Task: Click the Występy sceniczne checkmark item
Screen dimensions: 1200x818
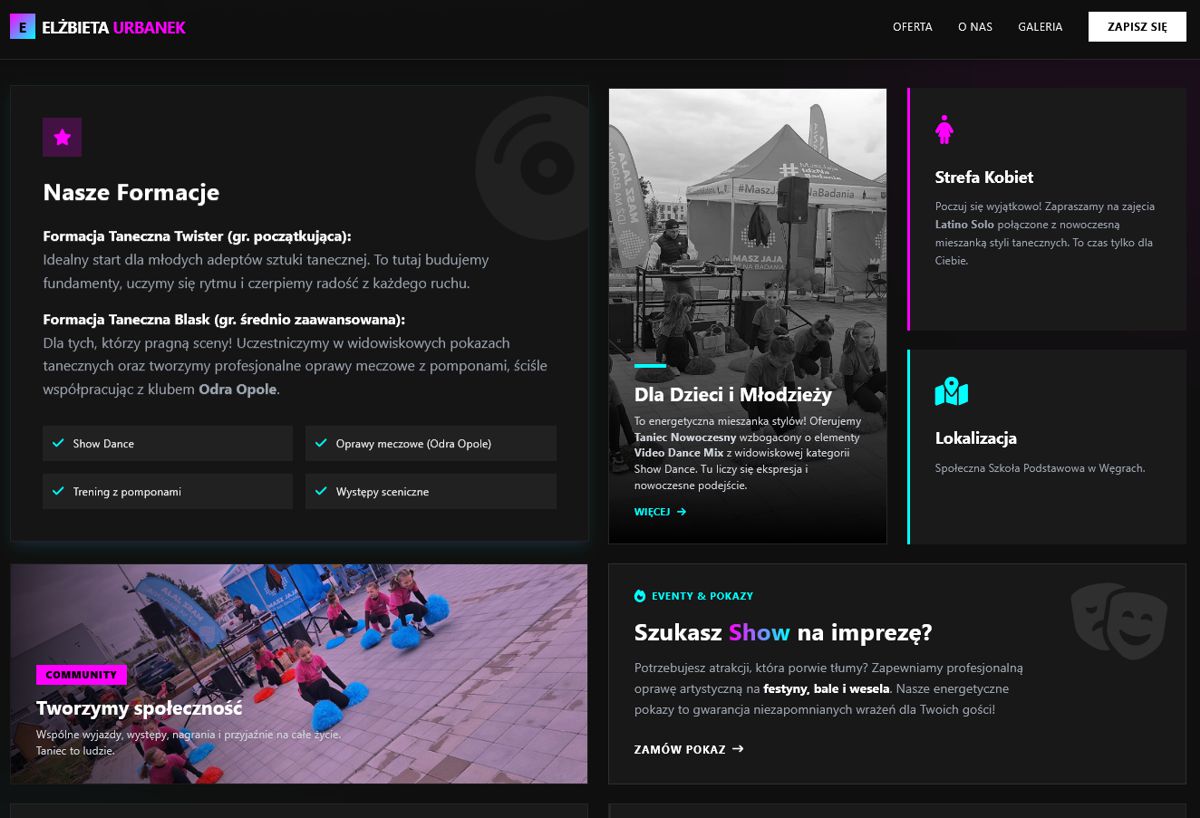Action: [x=430, y=491]
